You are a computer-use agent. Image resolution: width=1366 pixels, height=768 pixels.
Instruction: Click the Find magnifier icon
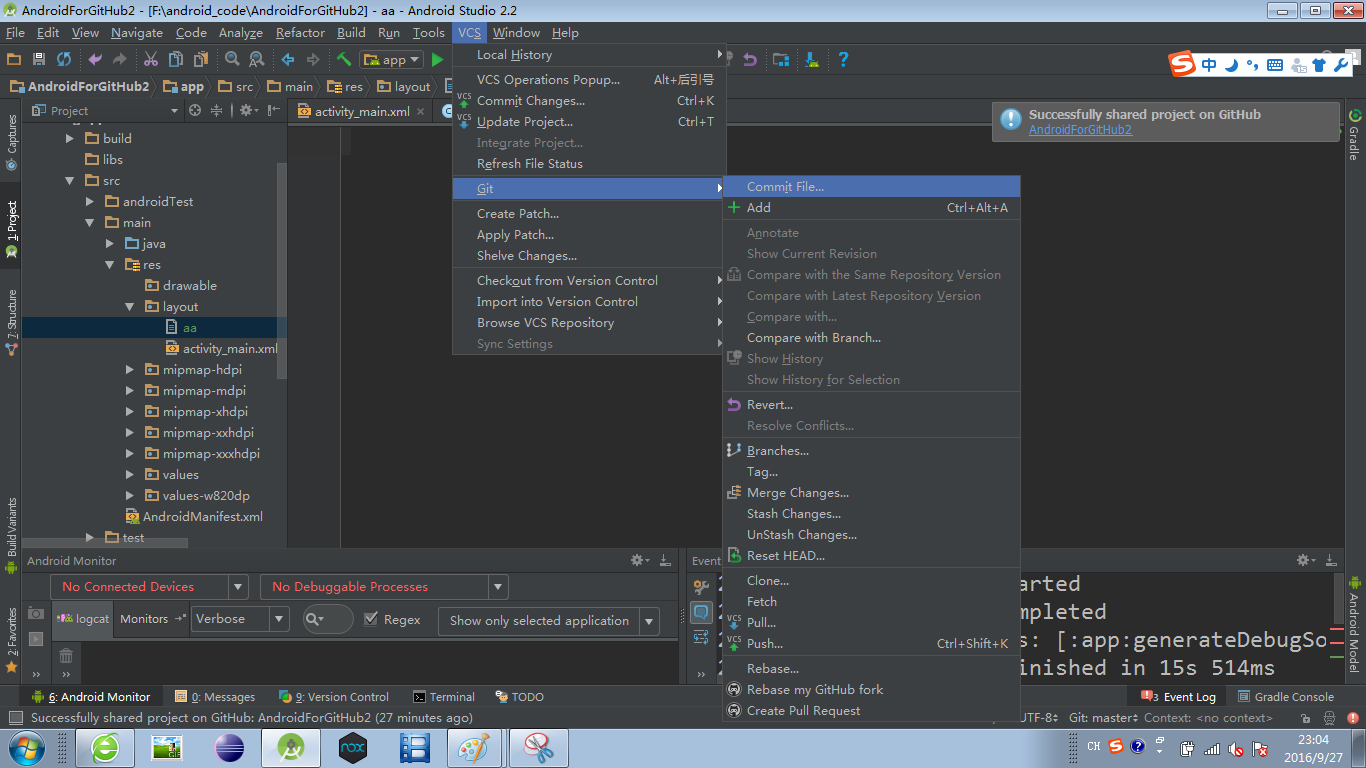232,60
